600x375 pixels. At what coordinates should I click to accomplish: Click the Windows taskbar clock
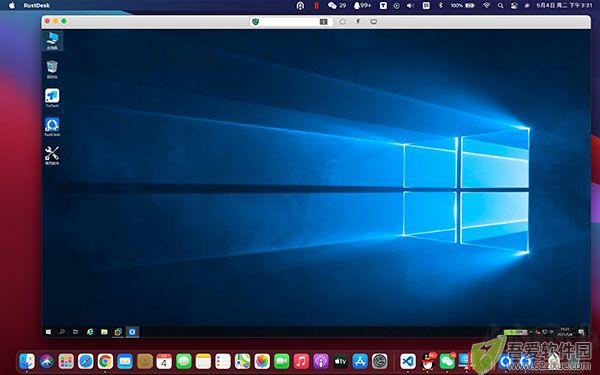point(564,332)
